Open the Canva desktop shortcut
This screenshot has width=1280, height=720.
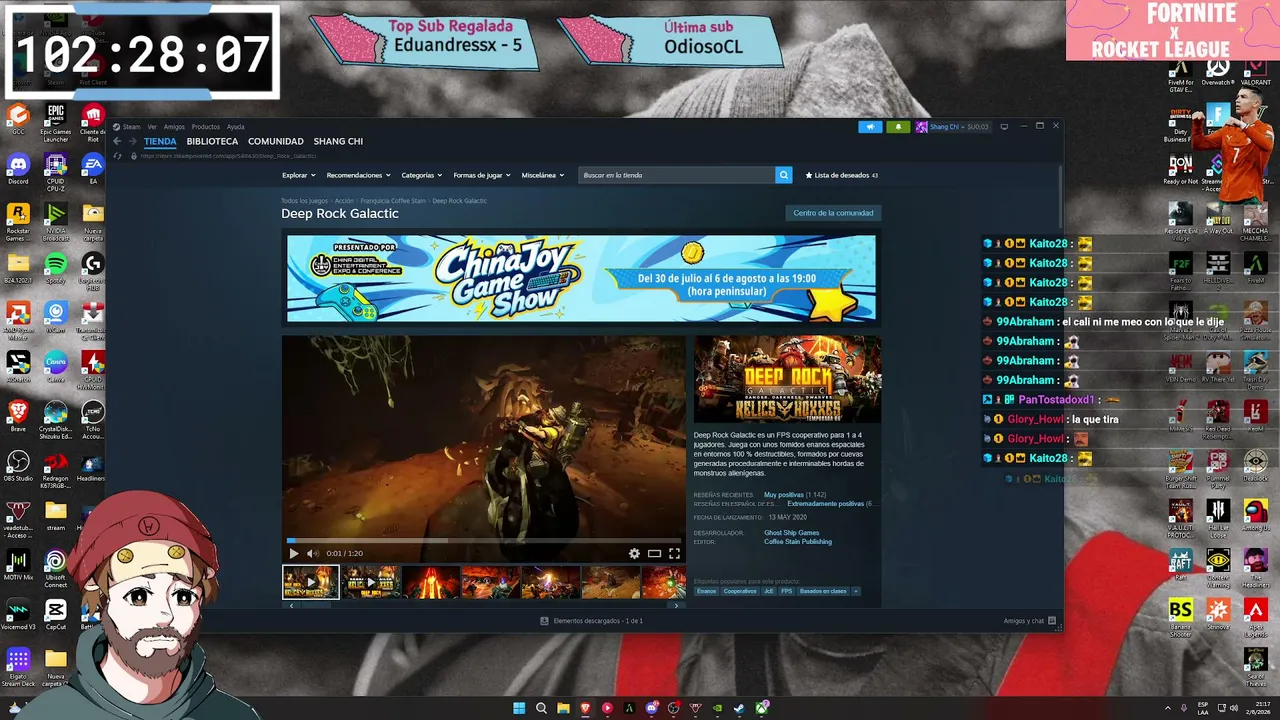pyautogui.click(x=56, y=366)
